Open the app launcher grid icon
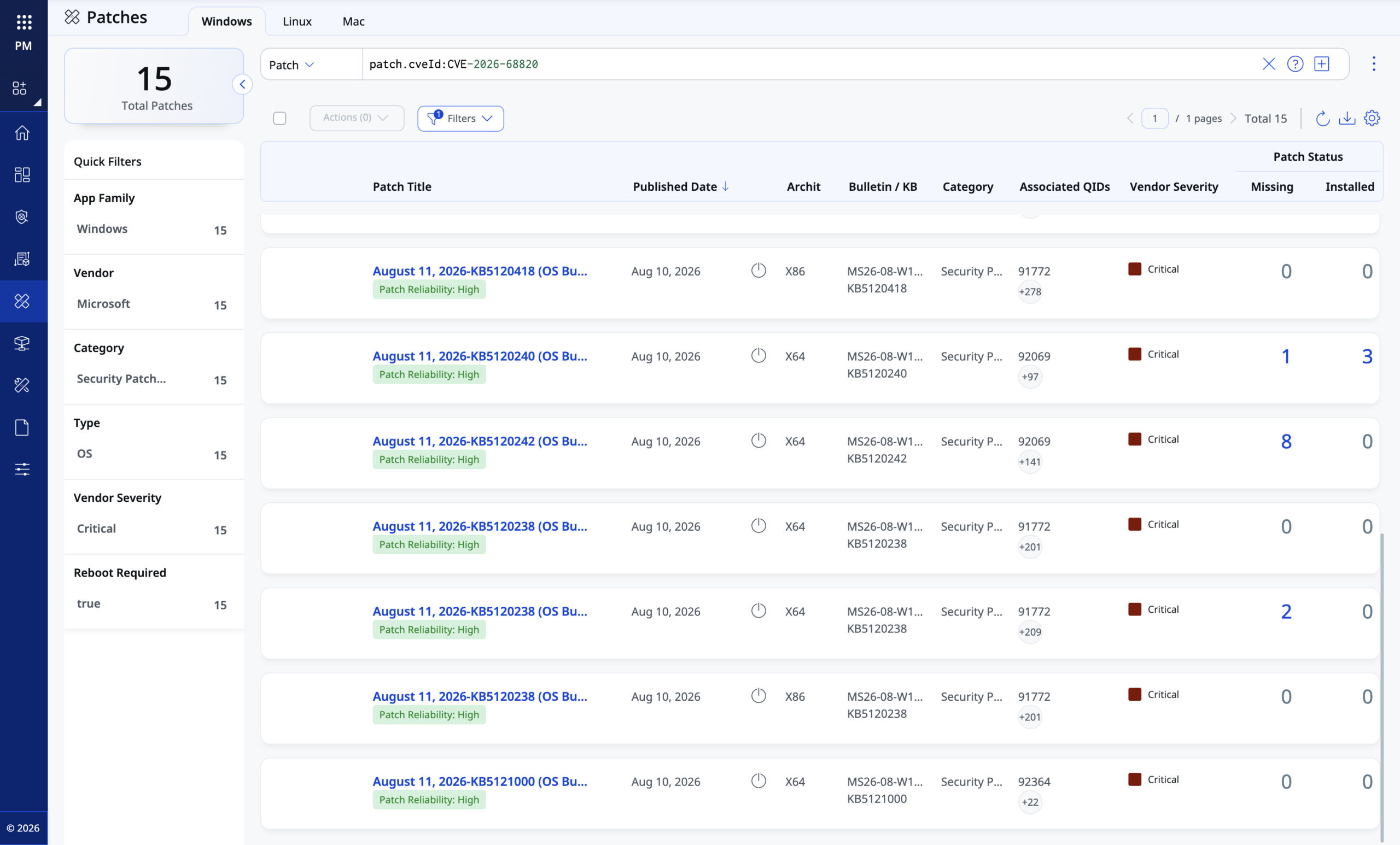 (x=24, y=22)
